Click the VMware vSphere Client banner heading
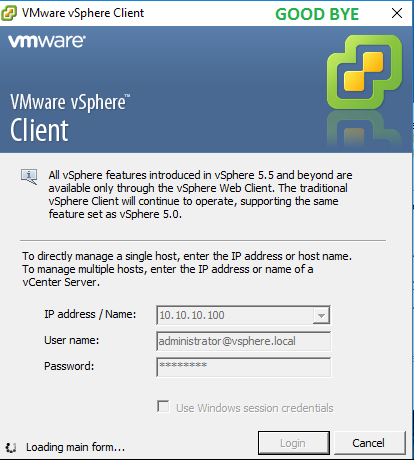 click(x=70, y=117)
